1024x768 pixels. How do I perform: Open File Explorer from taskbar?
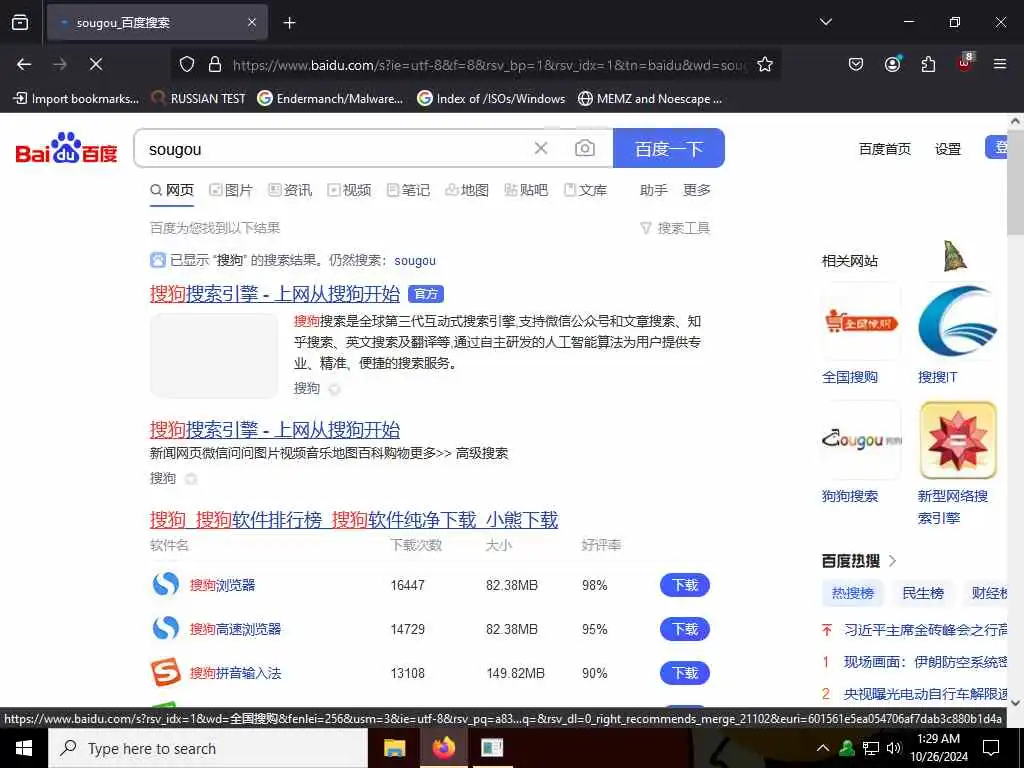[394, 748]
